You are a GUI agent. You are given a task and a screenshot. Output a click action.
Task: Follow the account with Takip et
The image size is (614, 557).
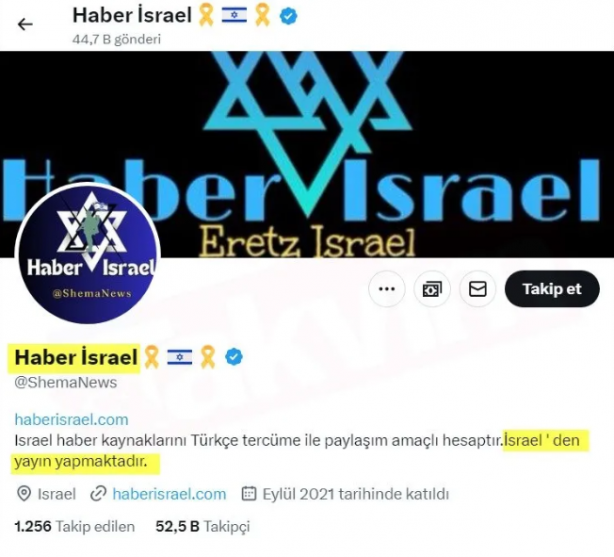coord(552,289)
